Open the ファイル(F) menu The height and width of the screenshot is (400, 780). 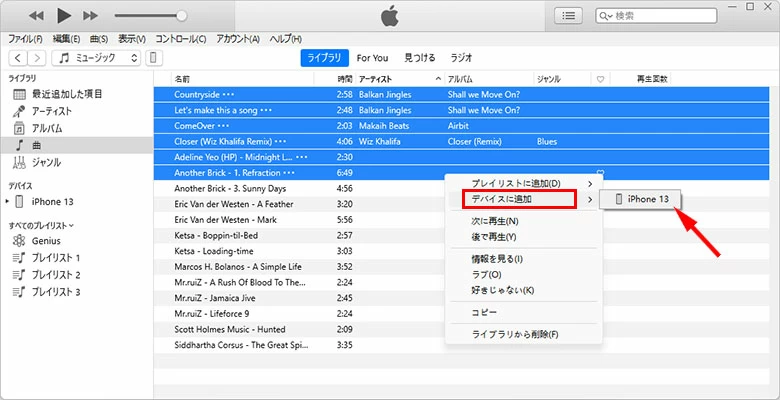(x=25, y=39)
